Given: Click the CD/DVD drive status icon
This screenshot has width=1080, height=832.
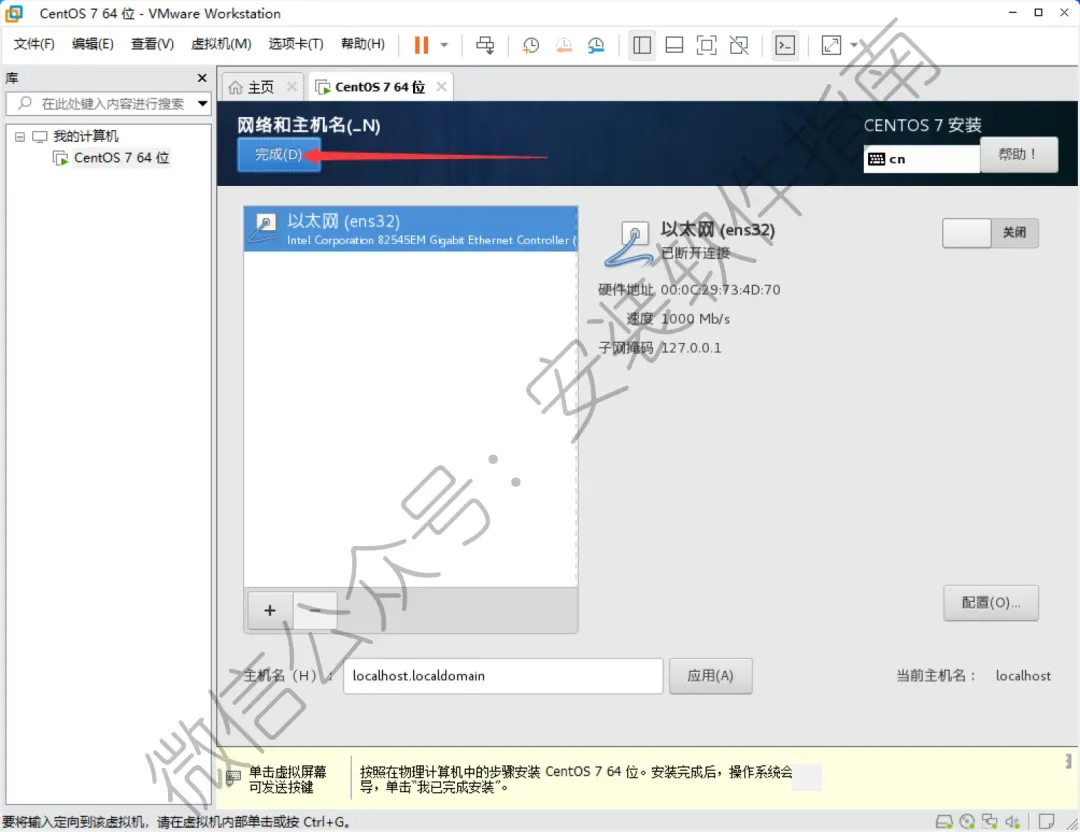Looking at the screenshot, I should point(967,821).
